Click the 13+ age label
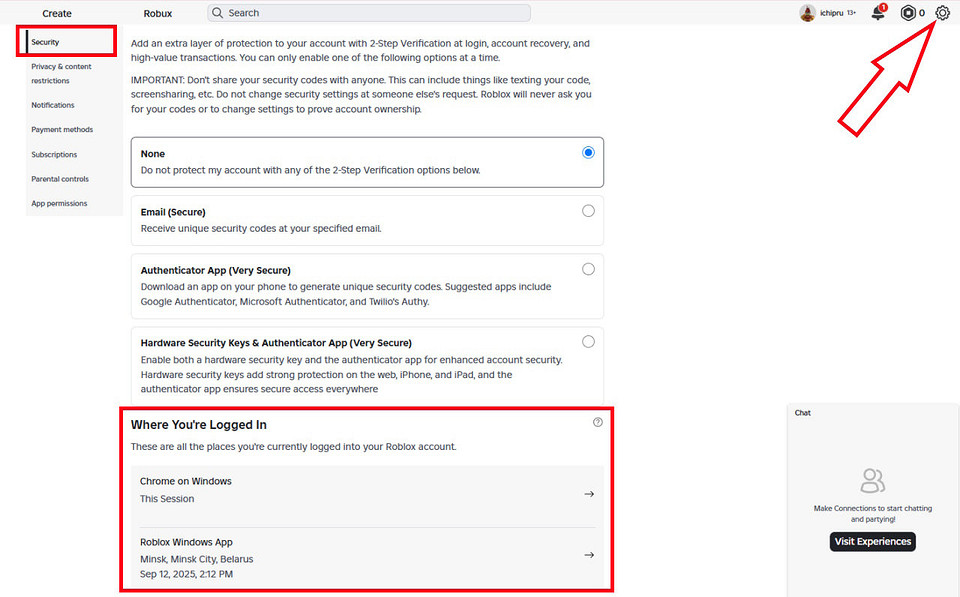This screenshot has height=597, width=960. click(852, 13)
